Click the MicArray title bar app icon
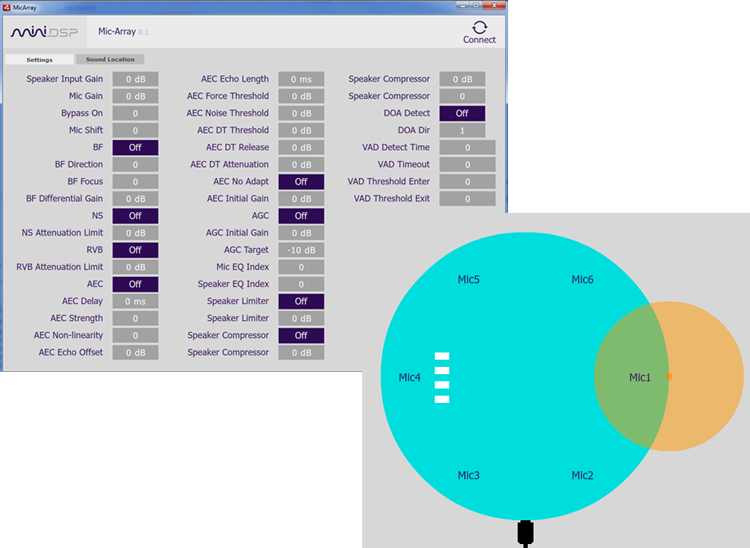The image size is (750, 548). pos(7,5)
